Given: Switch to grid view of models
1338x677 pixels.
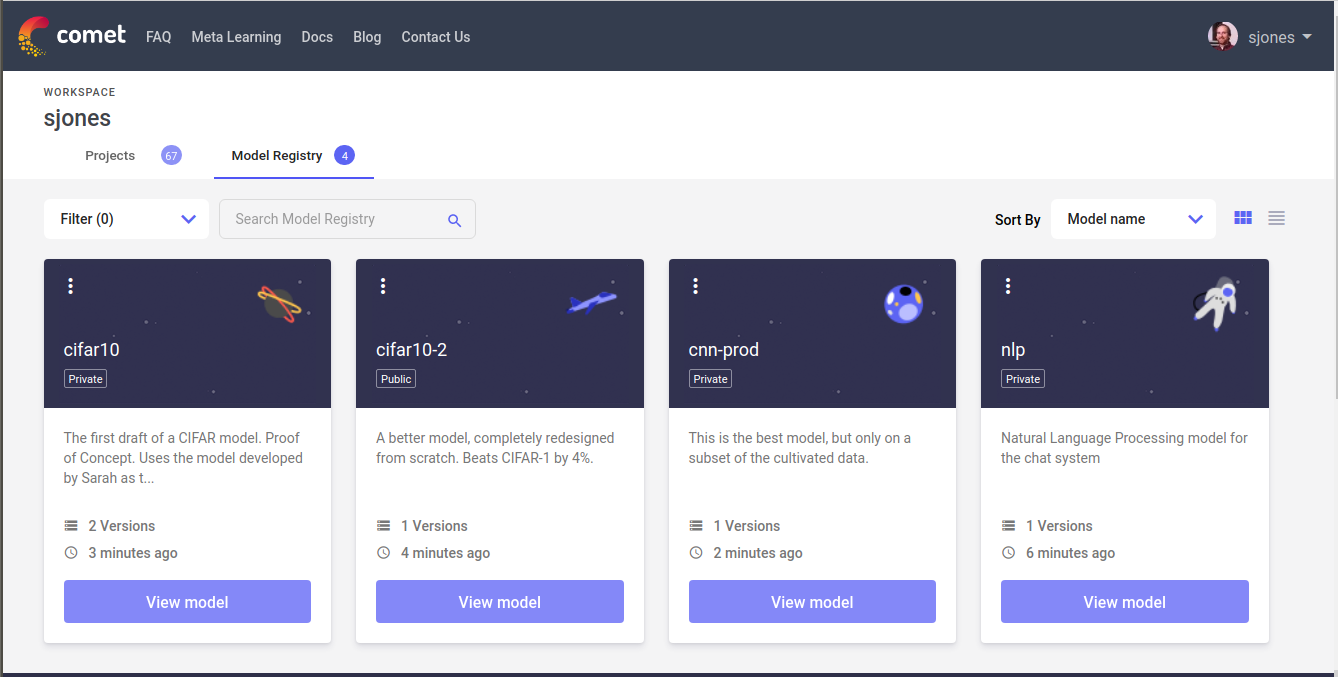Looking at the screenshot, I should click(1242, 218).
